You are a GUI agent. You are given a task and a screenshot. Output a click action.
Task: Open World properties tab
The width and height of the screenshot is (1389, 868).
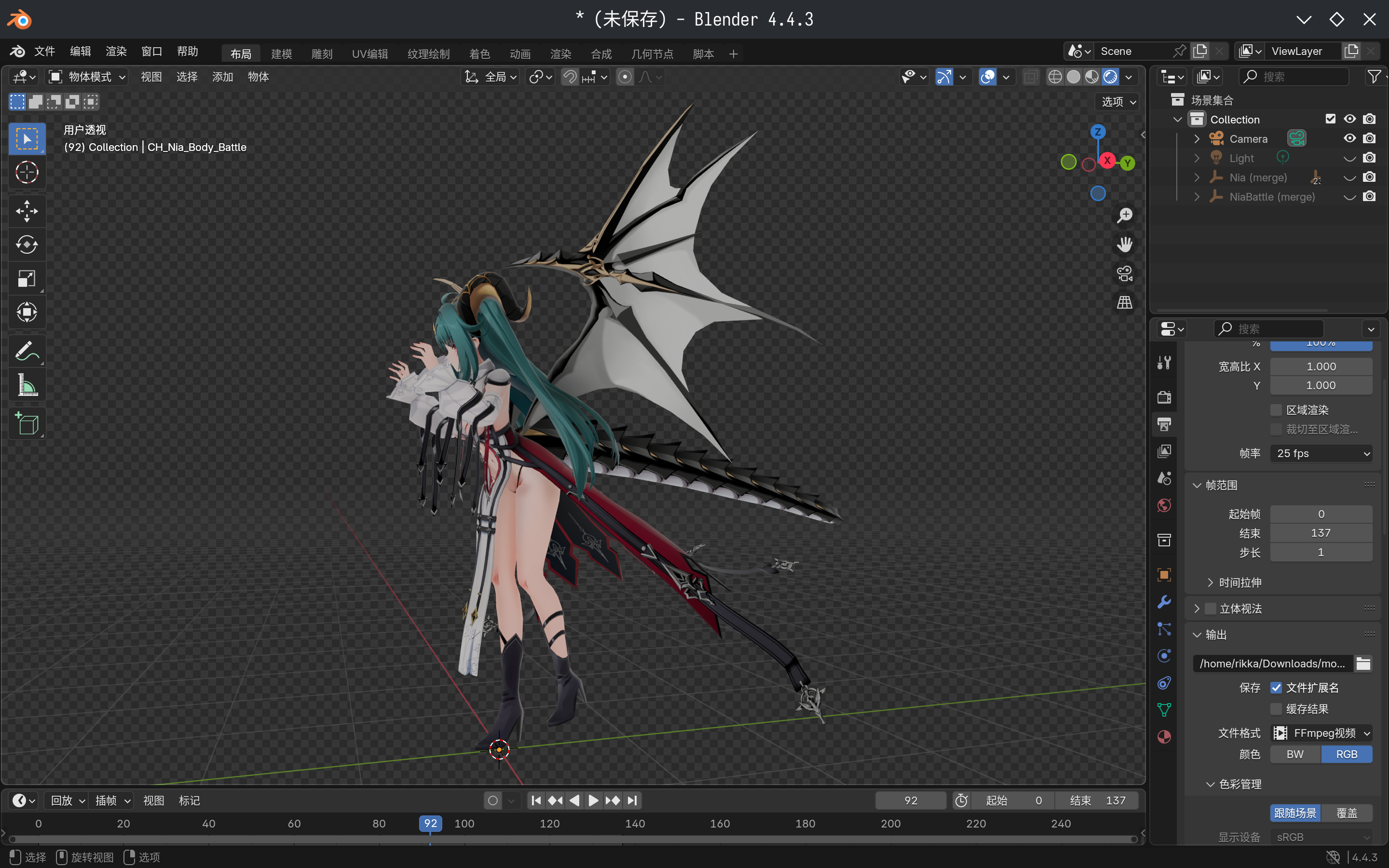tap(1164, 505)
